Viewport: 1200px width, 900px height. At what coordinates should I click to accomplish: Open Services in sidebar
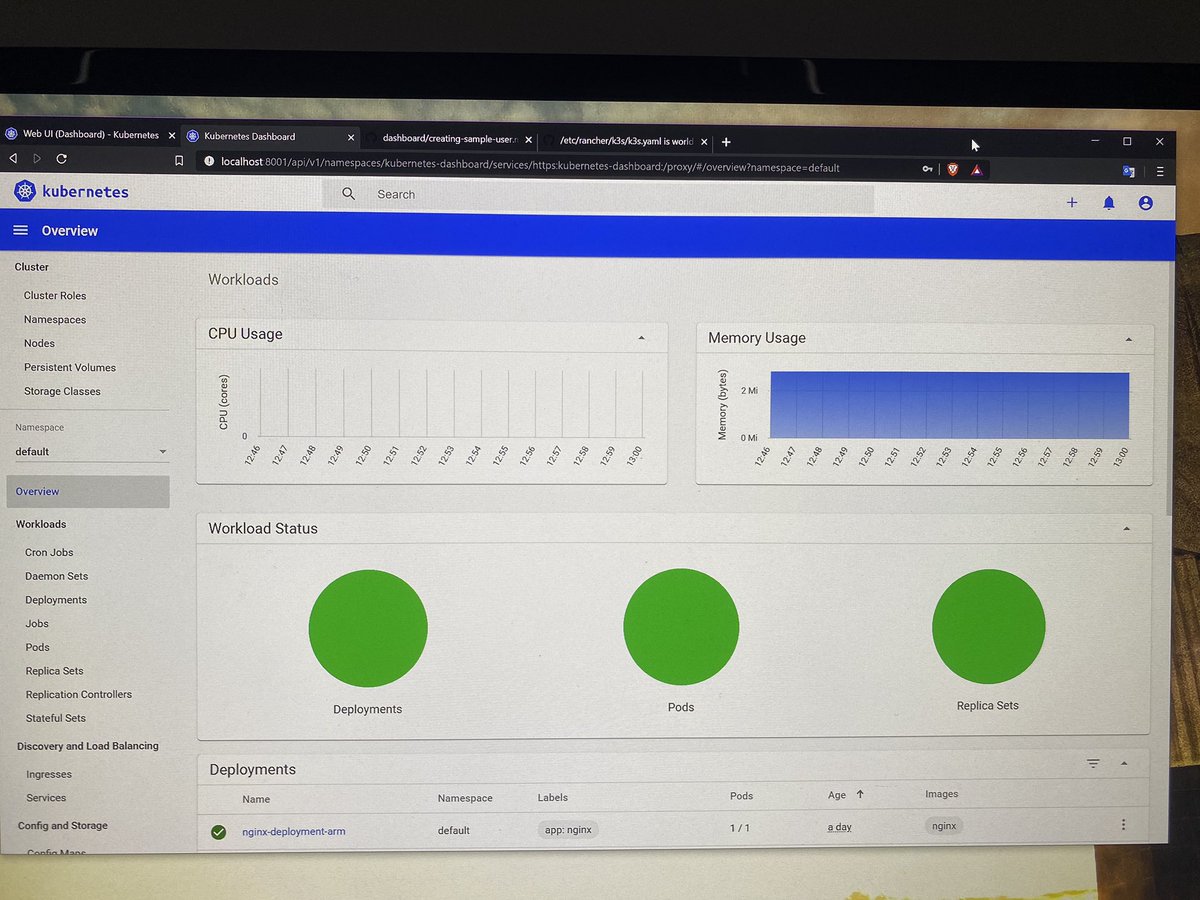(x=46, y=799)
